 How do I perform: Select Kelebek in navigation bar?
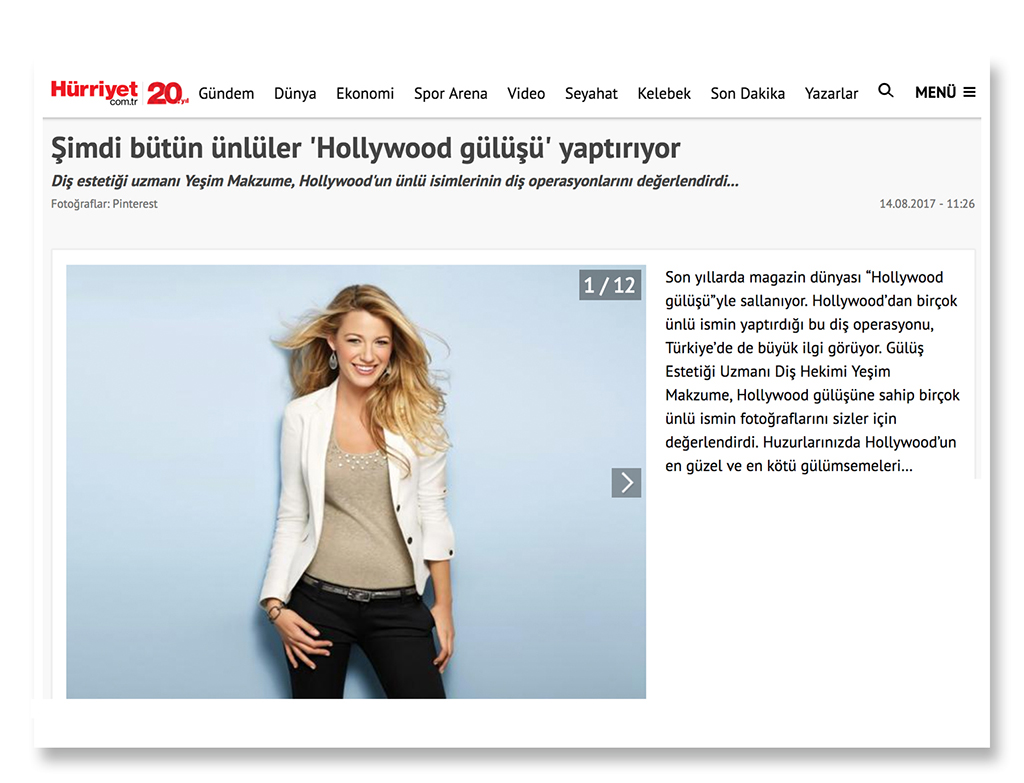664,93
